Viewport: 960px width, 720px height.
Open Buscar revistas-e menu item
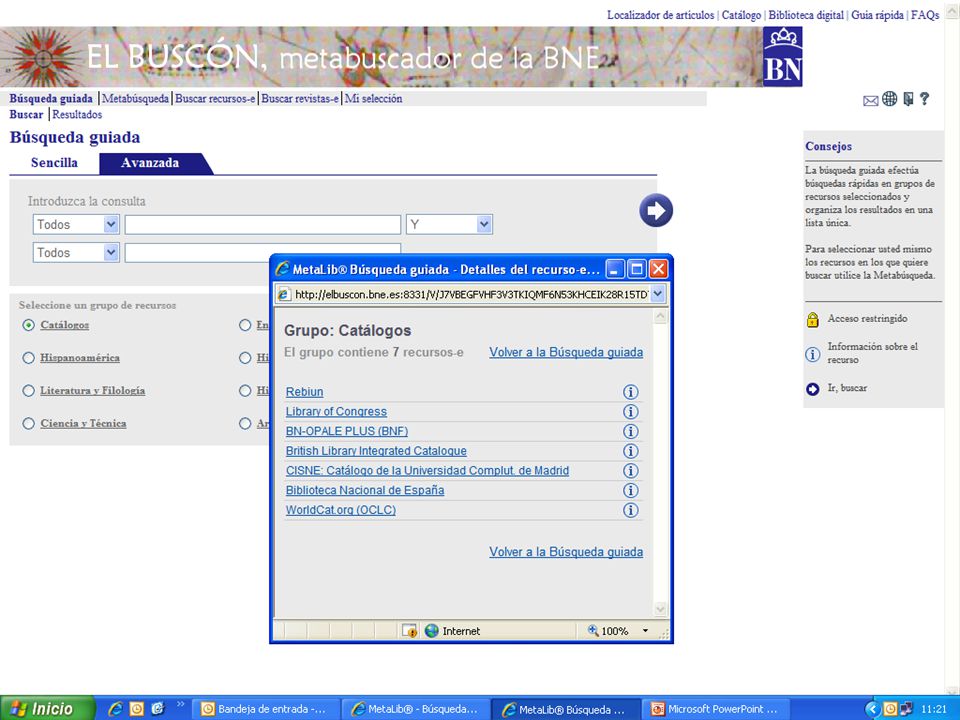(300, 99)
